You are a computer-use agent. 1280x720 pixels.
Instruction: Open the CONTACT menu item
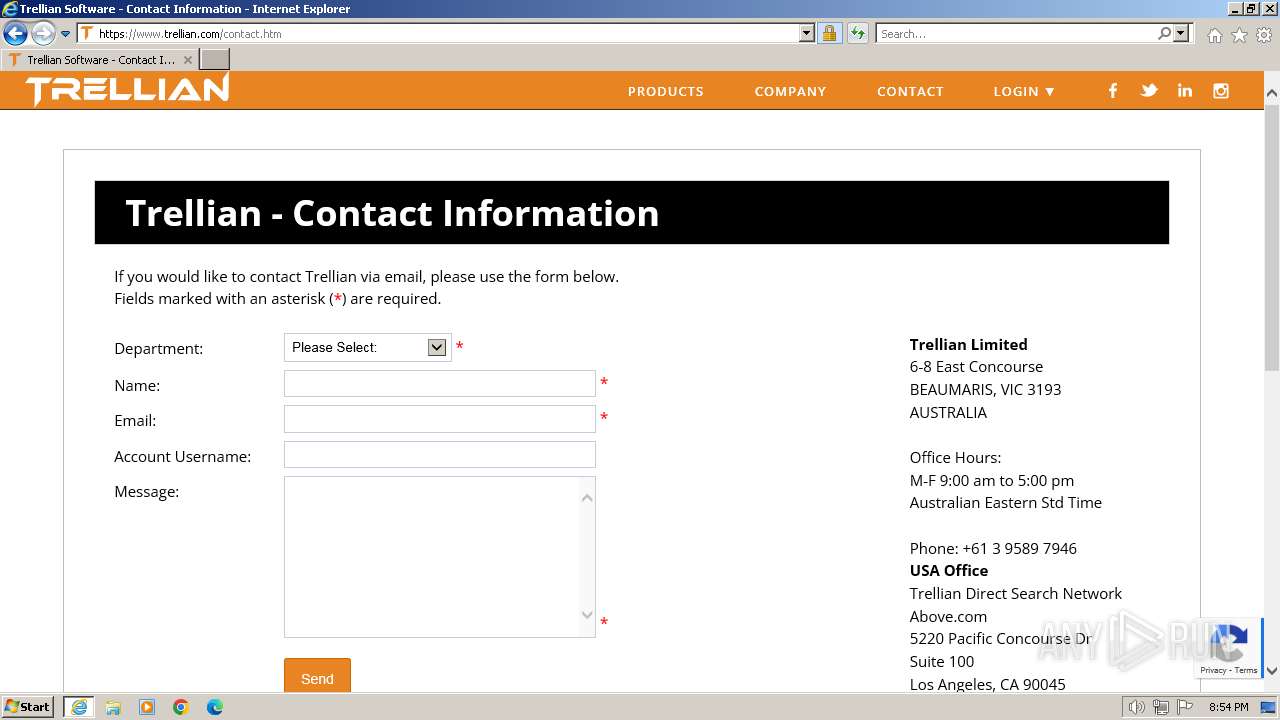[x=910, y=91]
